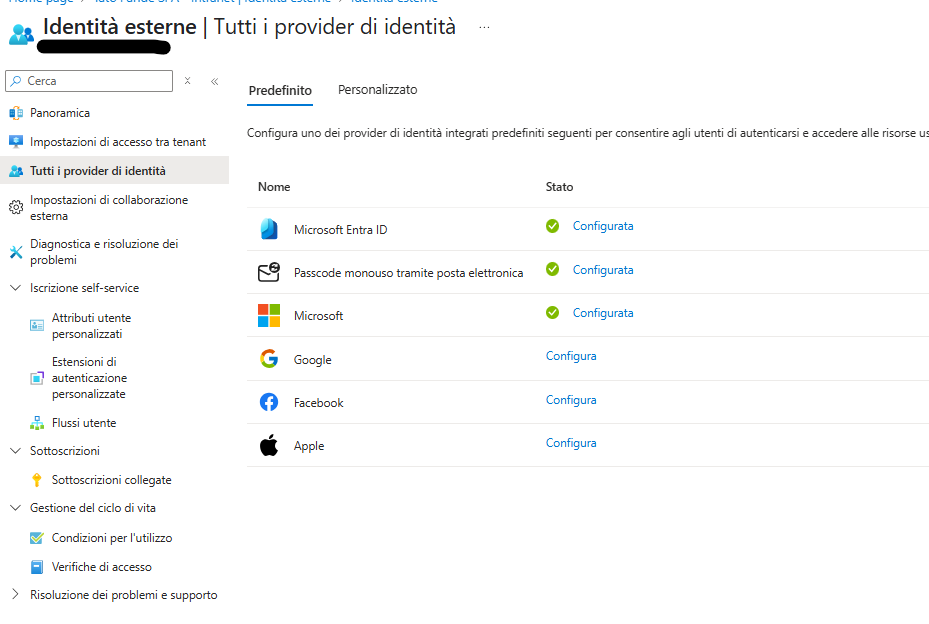The width and height of the screenshot is (929, 624).
Task: Open Diagnostica e risoluzione dei problemi
Action: (104, 252)
